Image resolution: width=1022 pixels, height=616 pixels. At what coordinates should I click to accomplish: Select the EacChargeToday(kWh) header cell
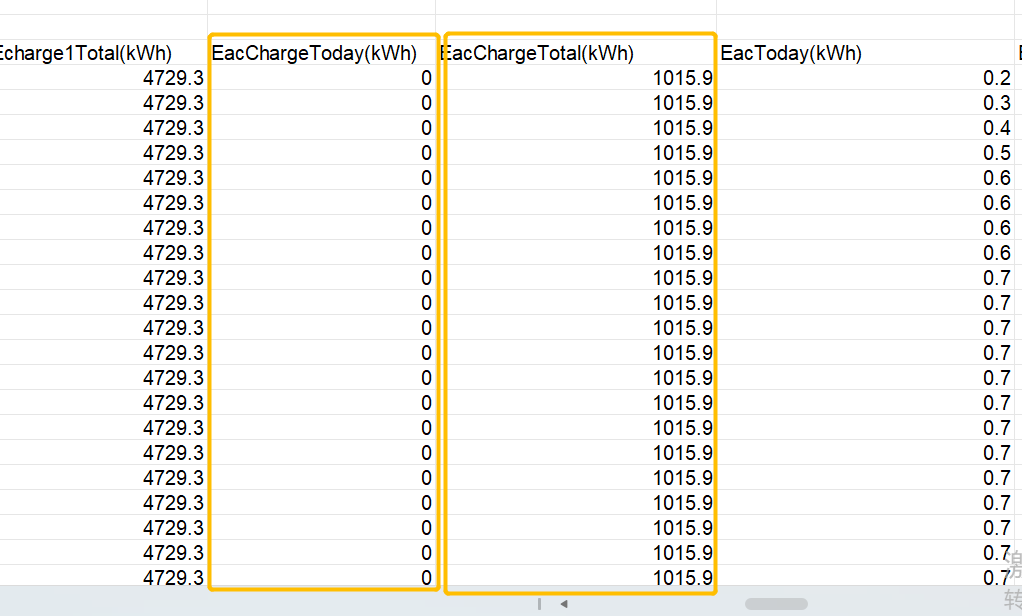click(321, 52)
